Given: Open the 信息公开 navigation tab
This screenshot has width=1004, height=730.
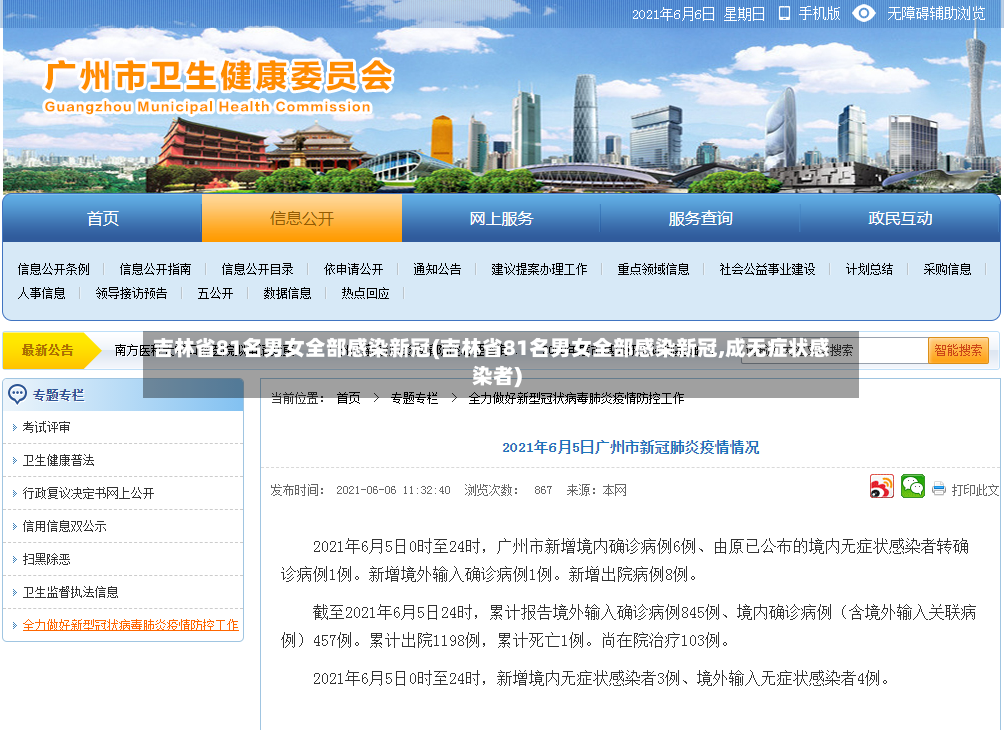Looking at the screenshot, I should click(302, 218).
